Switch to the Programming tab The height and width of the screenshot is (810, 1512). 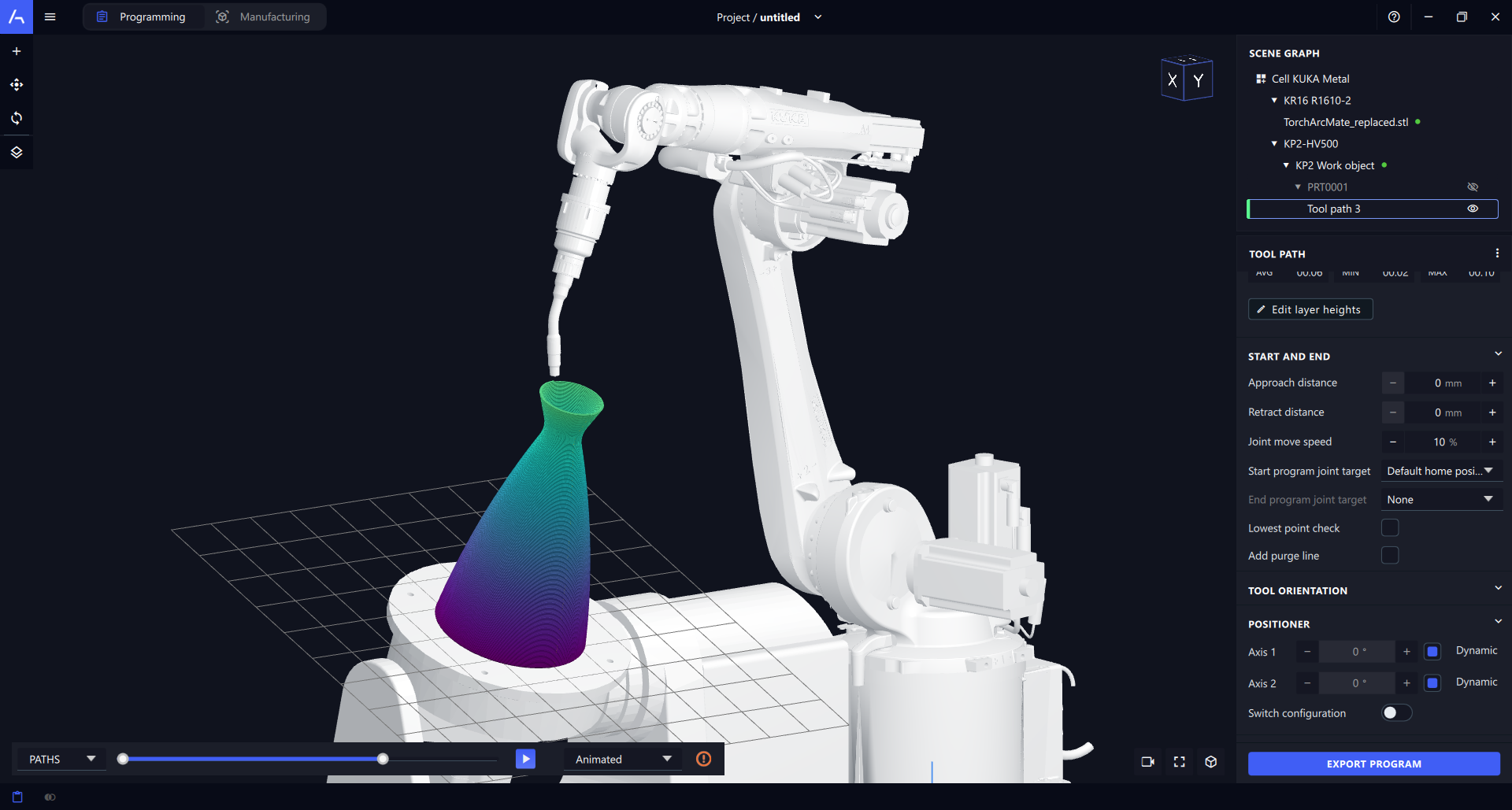pyautogui.click(x=143, y=17)
